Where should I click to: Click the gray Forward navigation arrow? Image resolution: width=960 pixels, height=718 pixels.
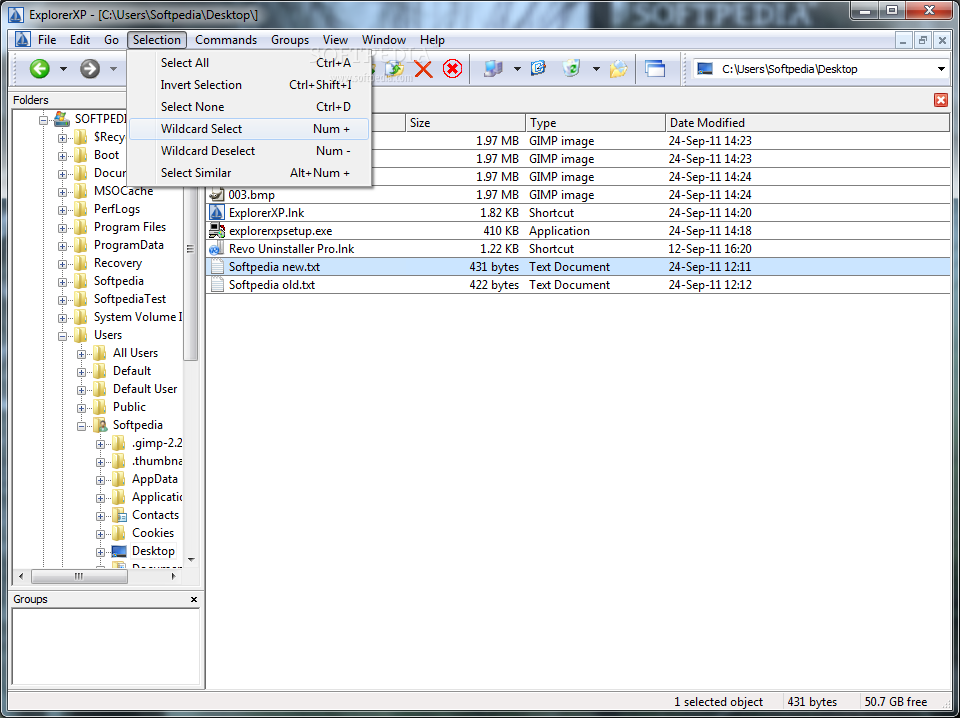tap(90, 69)
